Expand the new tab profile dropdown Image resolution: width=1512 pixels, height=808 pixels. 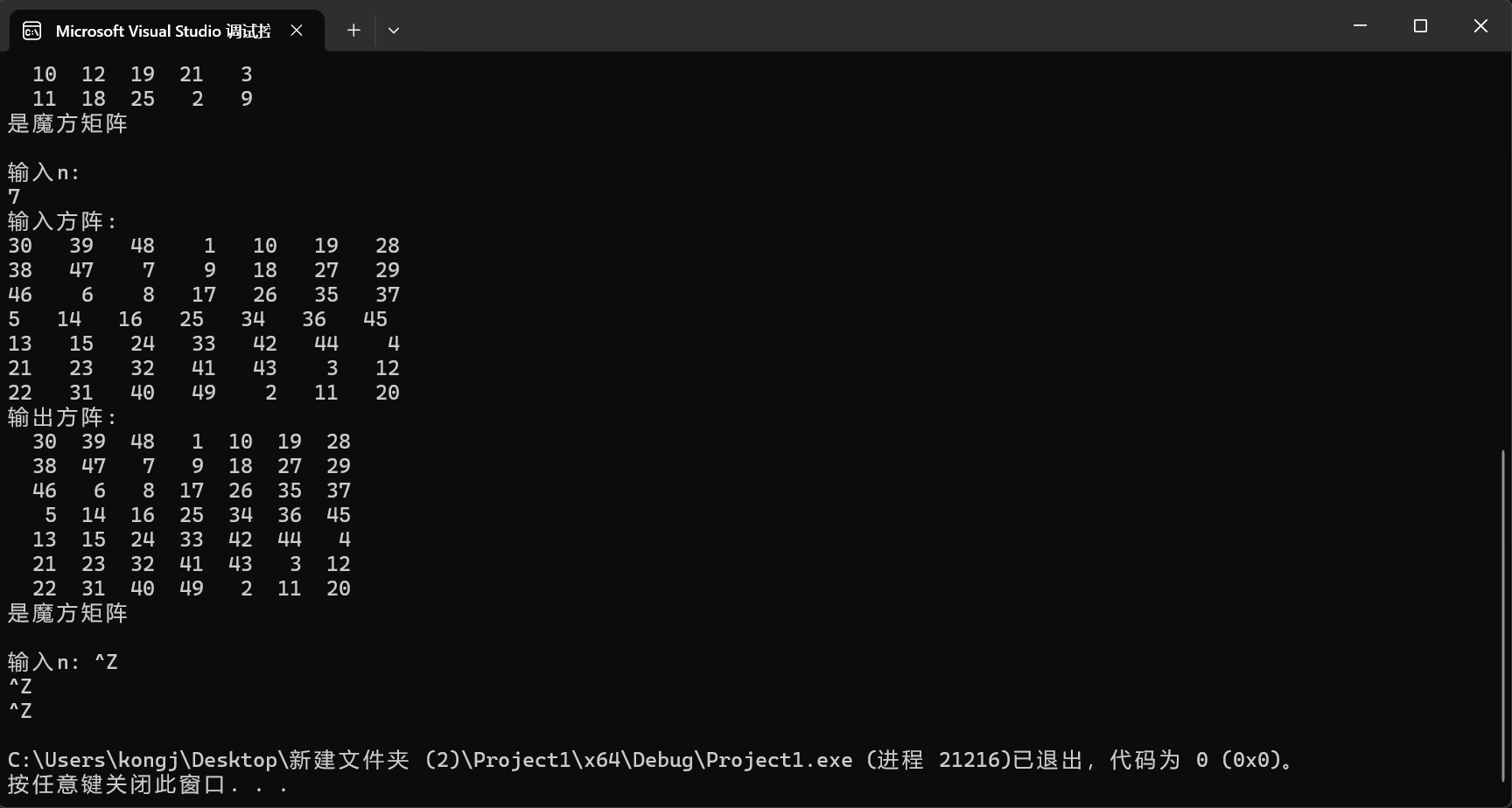pos(394,31)
